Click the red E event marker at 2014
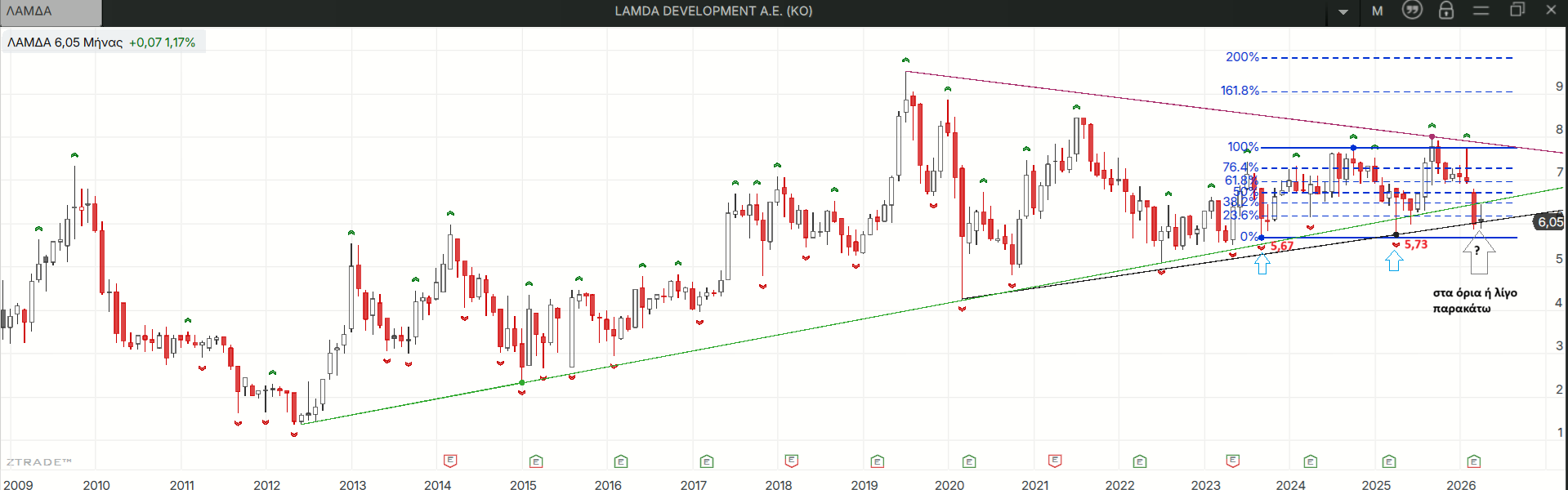1568x490 pixels. (x=450, y=461)
